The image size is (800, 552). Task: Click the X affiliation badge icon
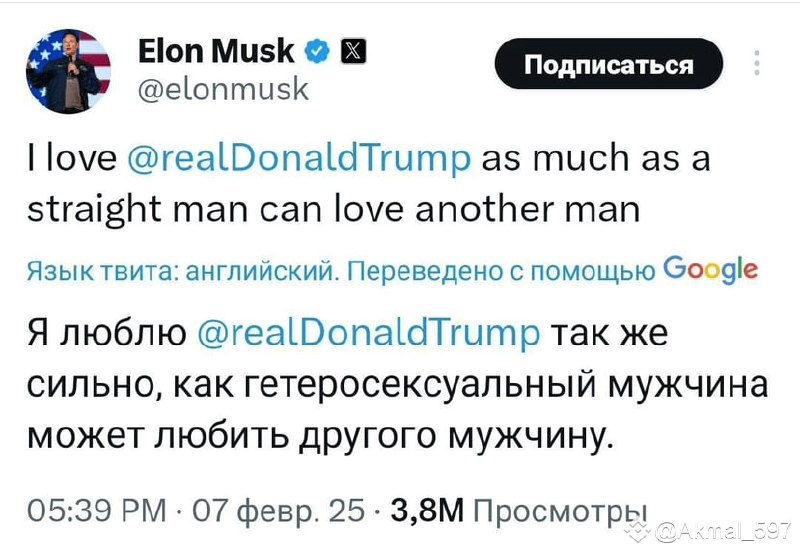click(x=353, y=51)
